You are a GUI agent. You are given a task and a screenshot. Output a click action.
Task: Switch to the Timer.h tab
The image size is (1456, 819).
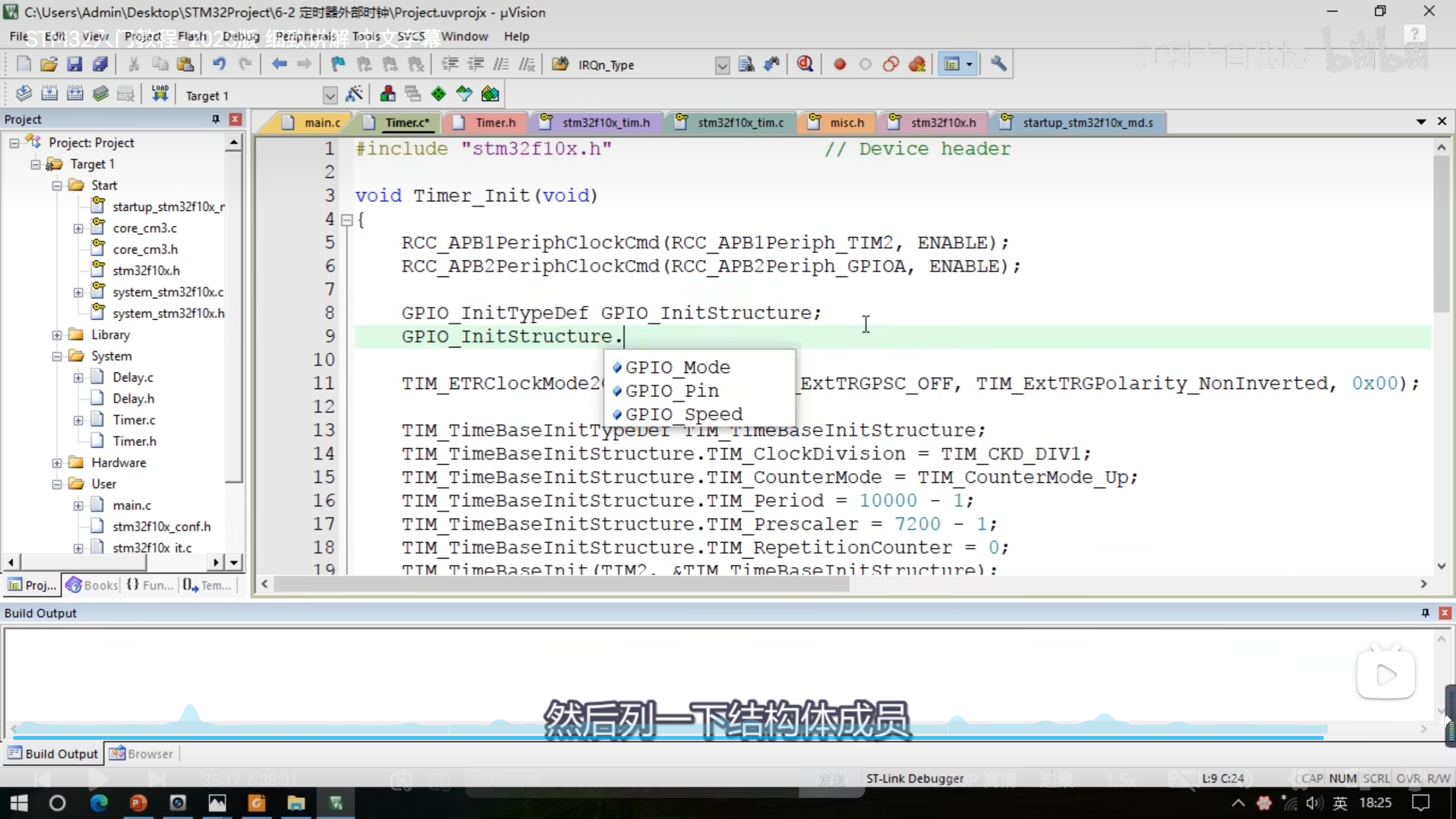[x=495, y=122]
